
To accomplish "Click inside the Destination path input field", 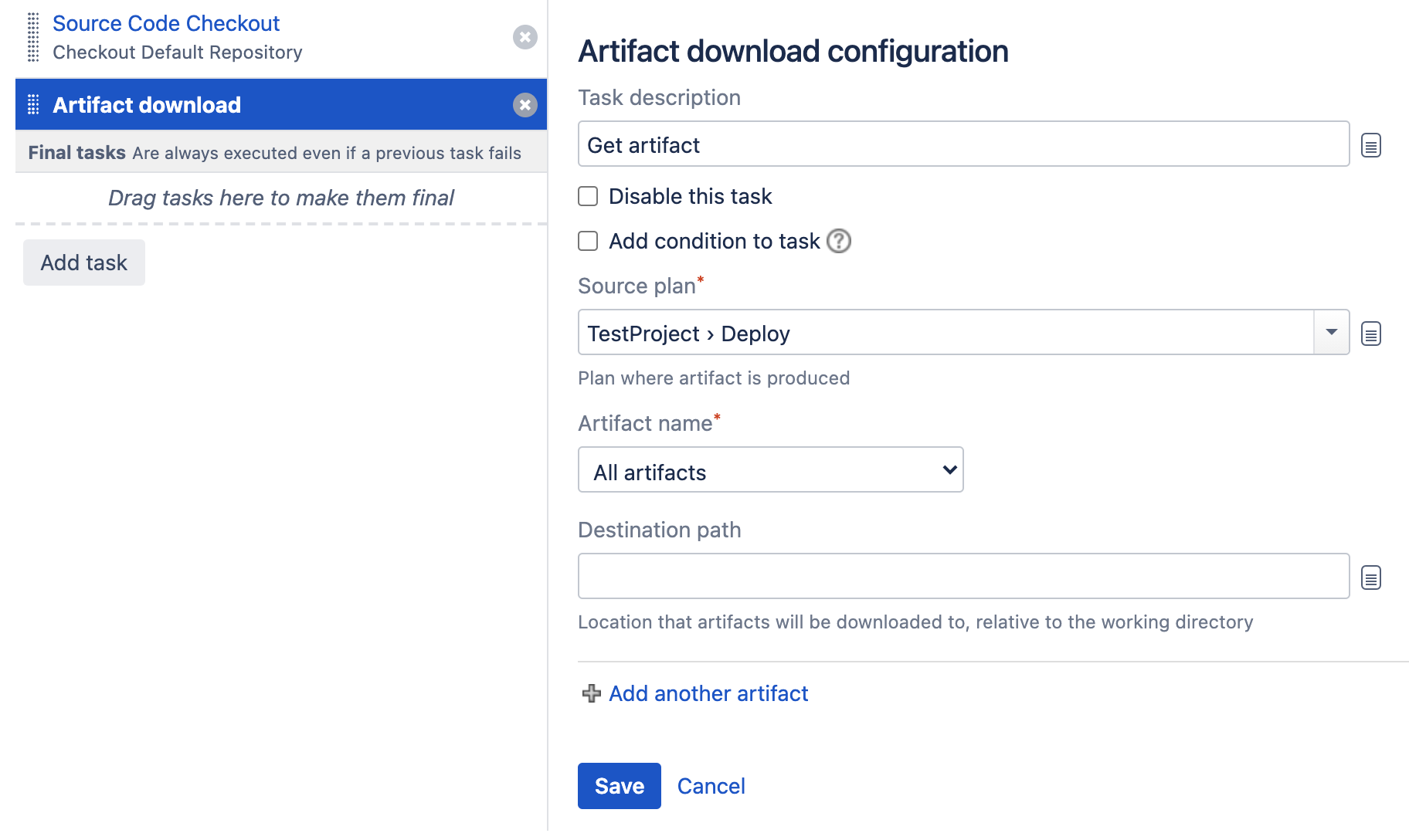I will coord(963,576).
